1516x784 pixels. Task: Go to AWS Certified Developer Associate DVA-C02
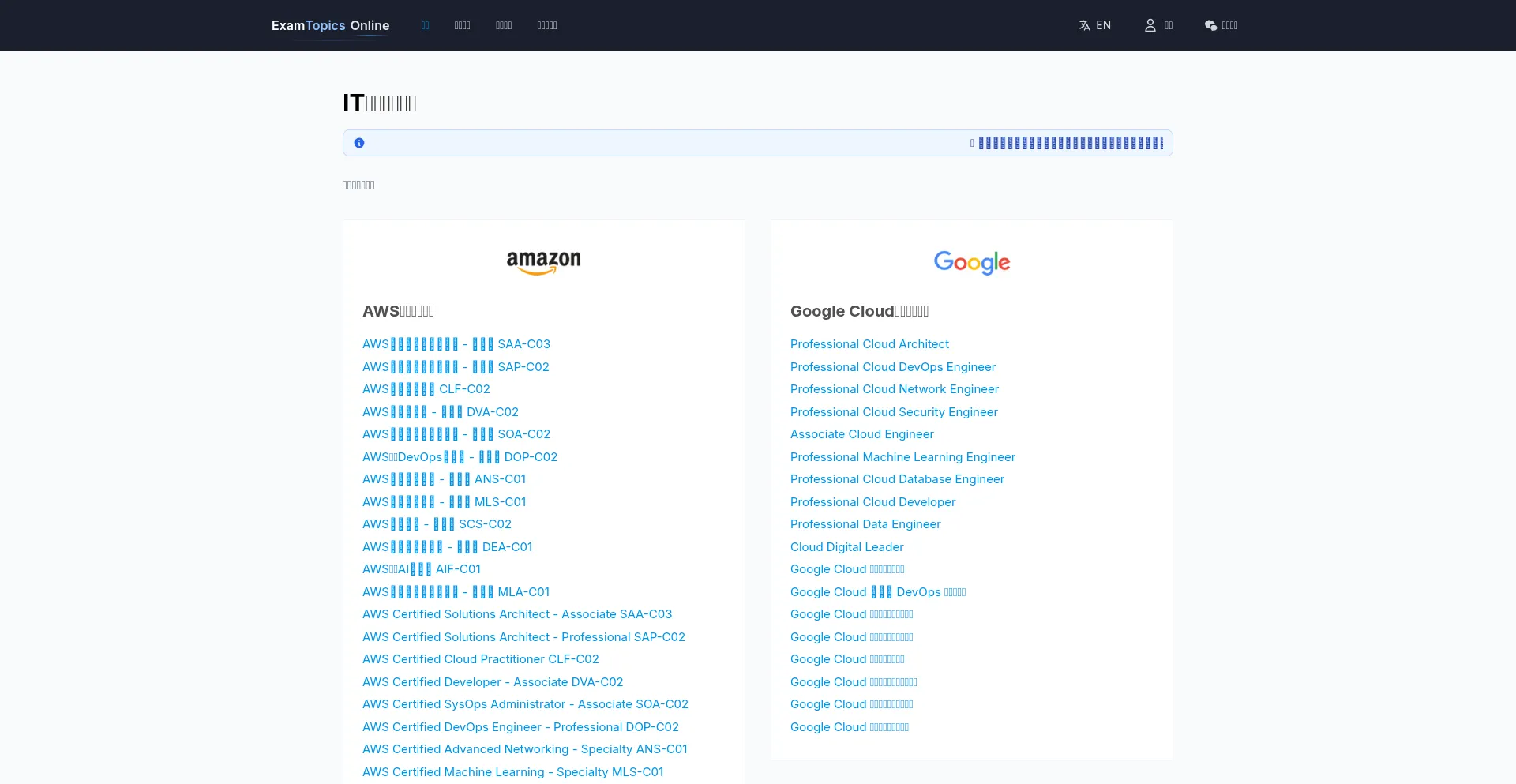tap(492, 682)
